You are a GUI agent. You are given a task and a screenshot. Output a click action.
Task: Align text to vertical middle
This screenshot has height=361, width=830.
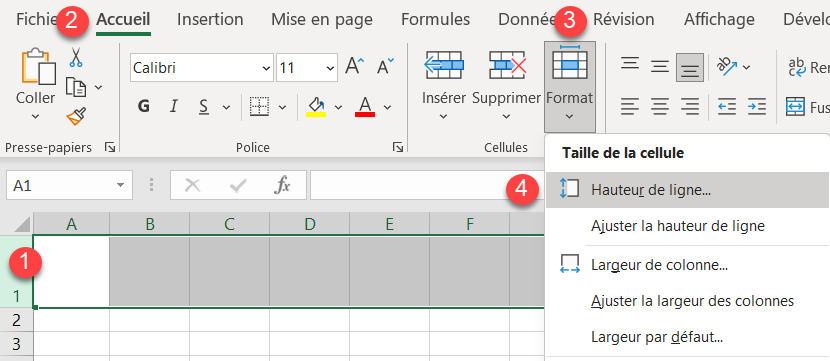point(660,67)
